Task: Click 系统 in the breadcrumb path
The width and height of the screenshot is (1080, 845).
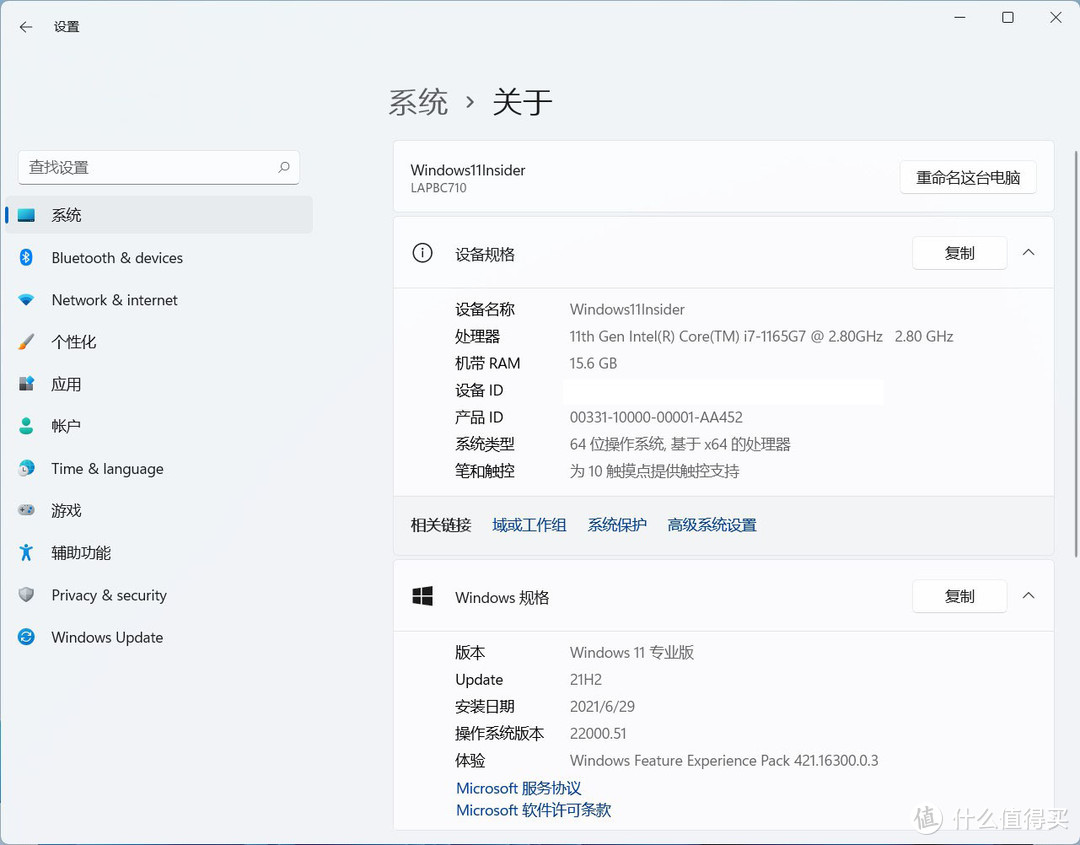Action: point(418,101)
